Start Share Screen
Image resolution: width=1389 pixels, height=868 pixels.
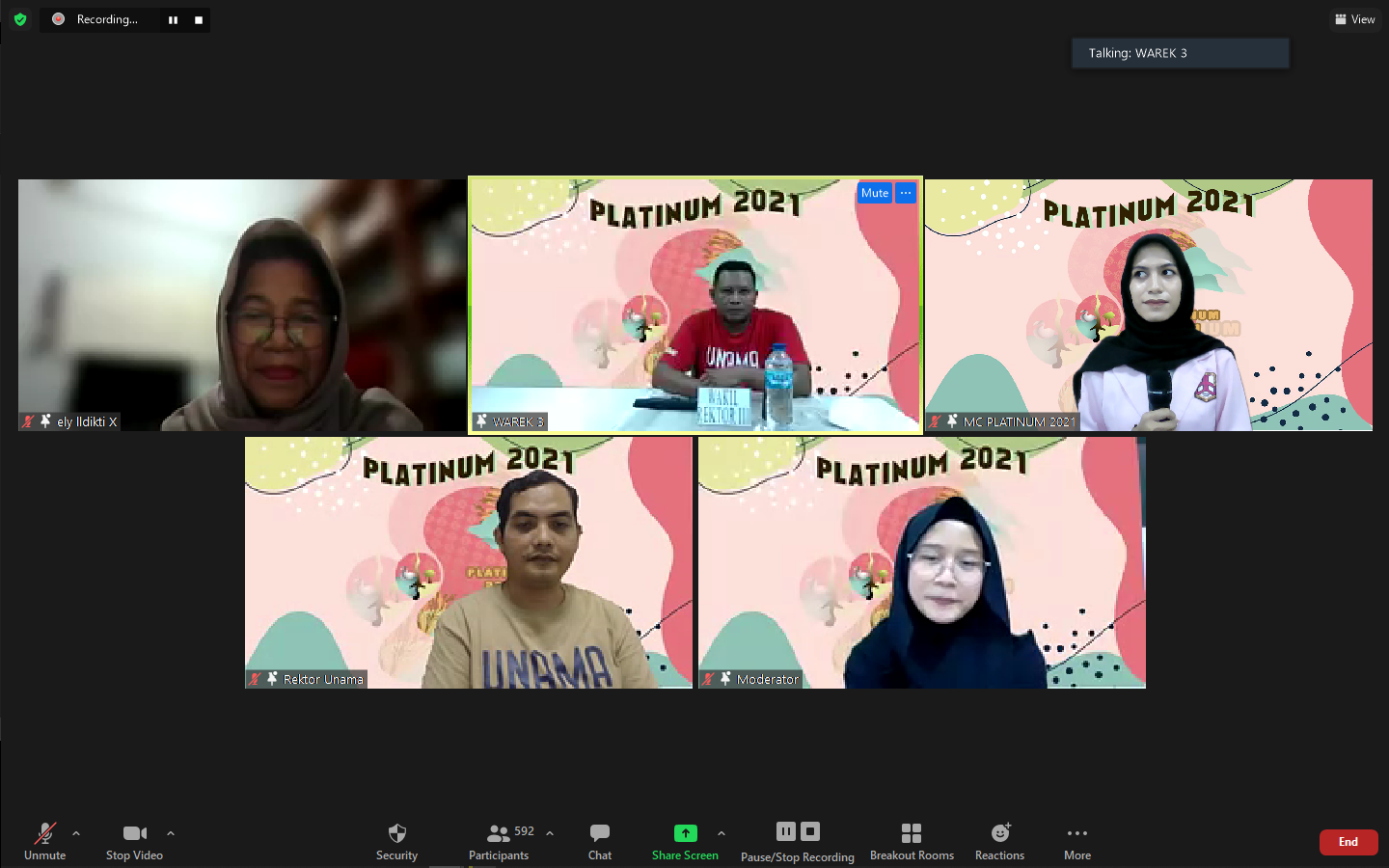tap(684, 835)
